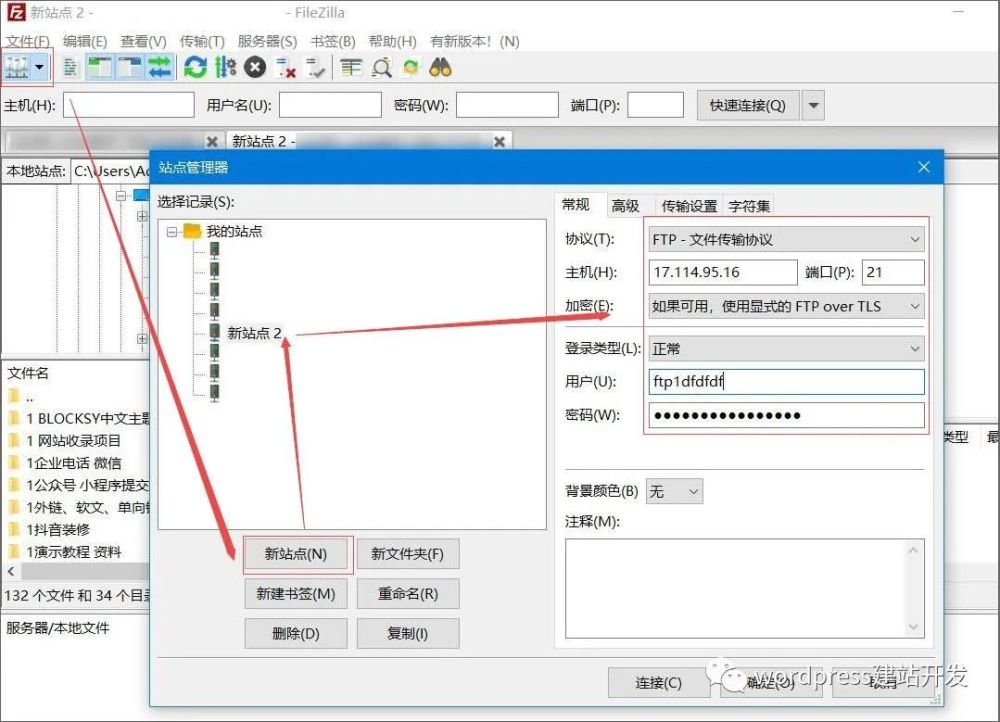Click the refresh file lists icon

(x=195, y=67)
